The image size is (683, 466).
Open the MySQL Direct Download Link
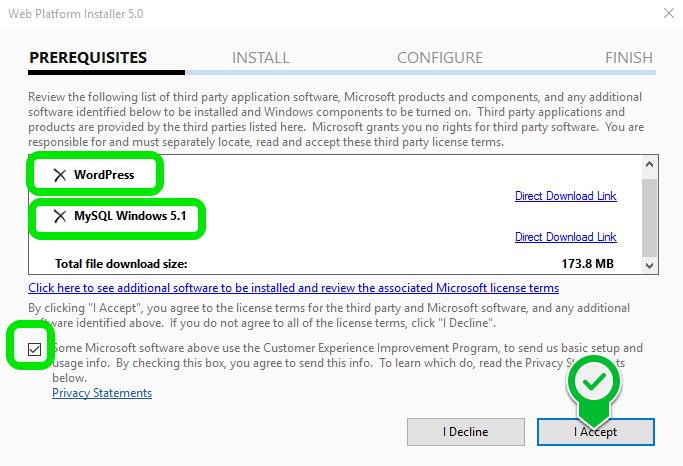[565, 237]
